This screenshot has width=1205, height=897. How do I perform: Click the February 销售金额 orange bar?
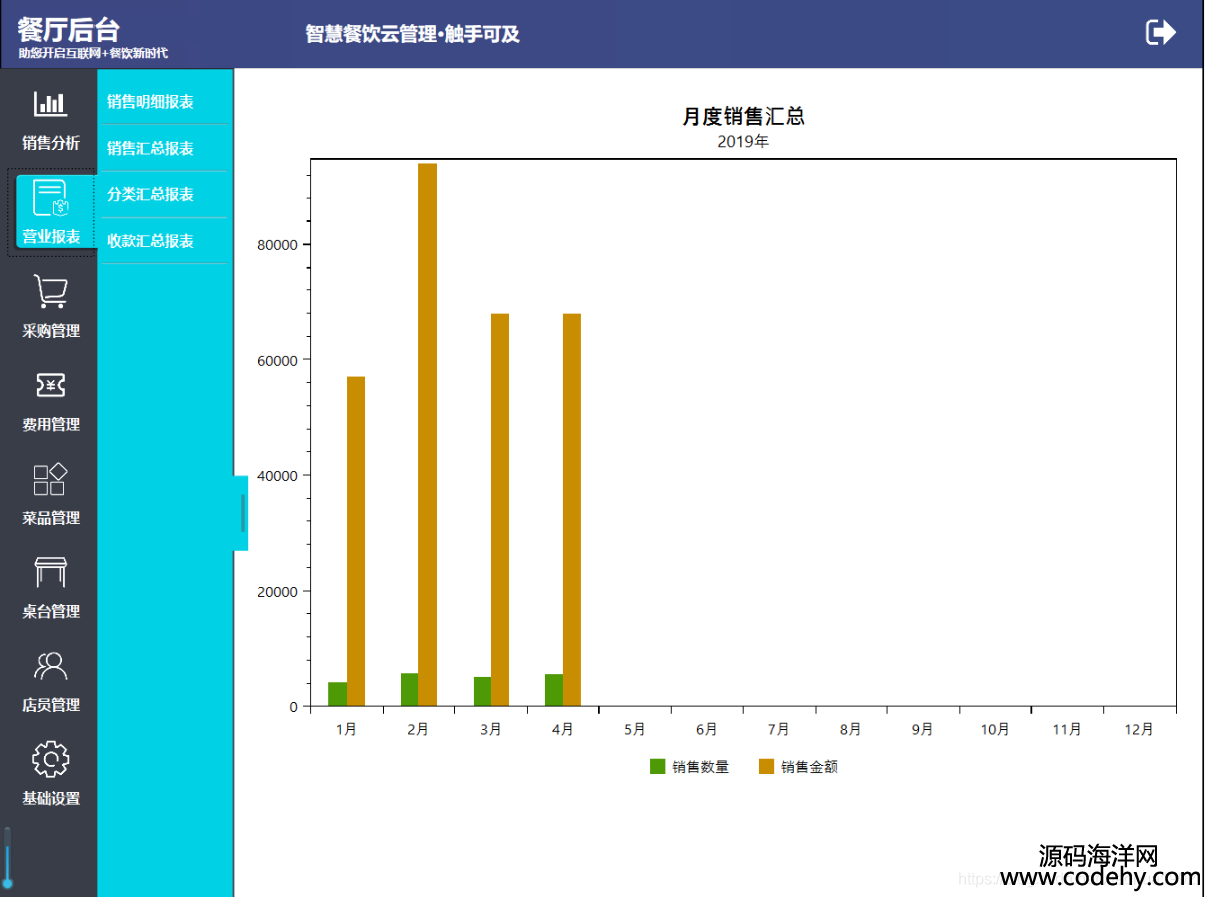pos(427,434)
